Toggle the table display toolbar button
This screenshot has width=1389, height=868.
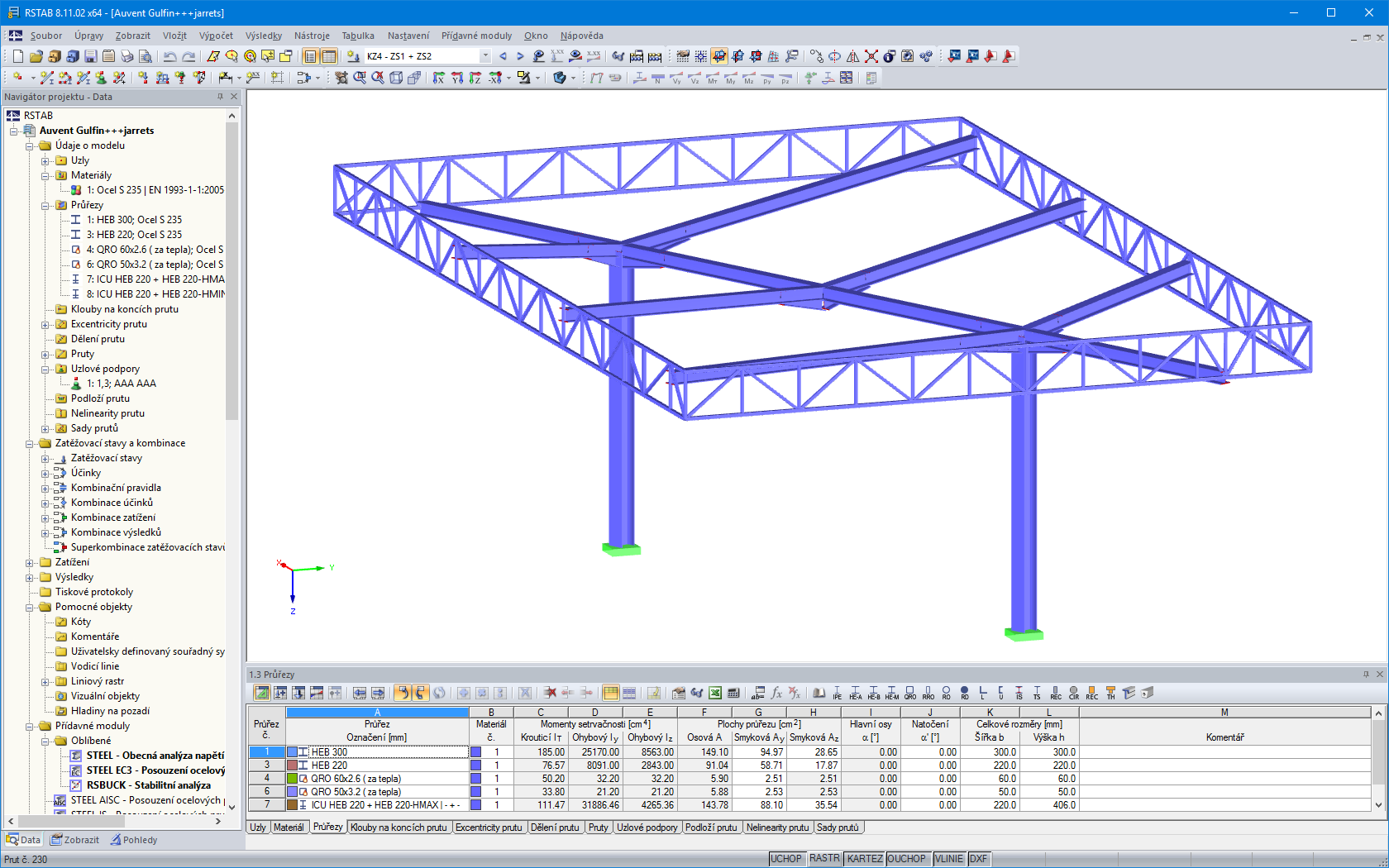[329, 56]
